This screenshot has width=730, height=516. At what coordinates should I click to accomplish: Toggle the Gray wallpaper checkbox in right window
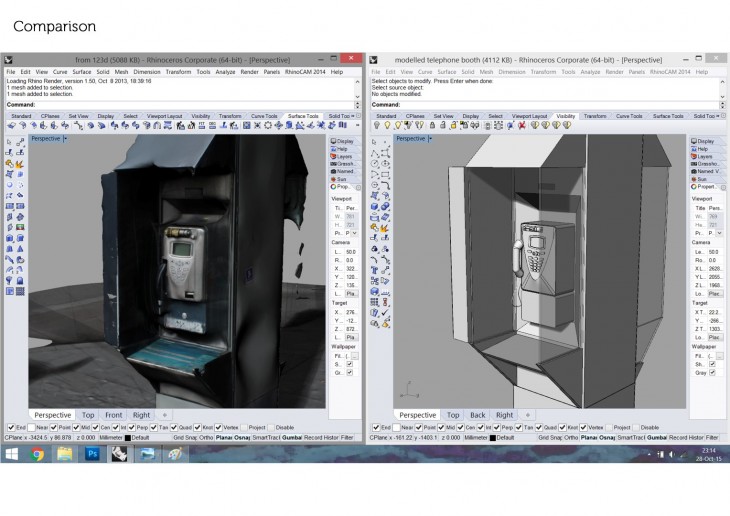(713, 372)
